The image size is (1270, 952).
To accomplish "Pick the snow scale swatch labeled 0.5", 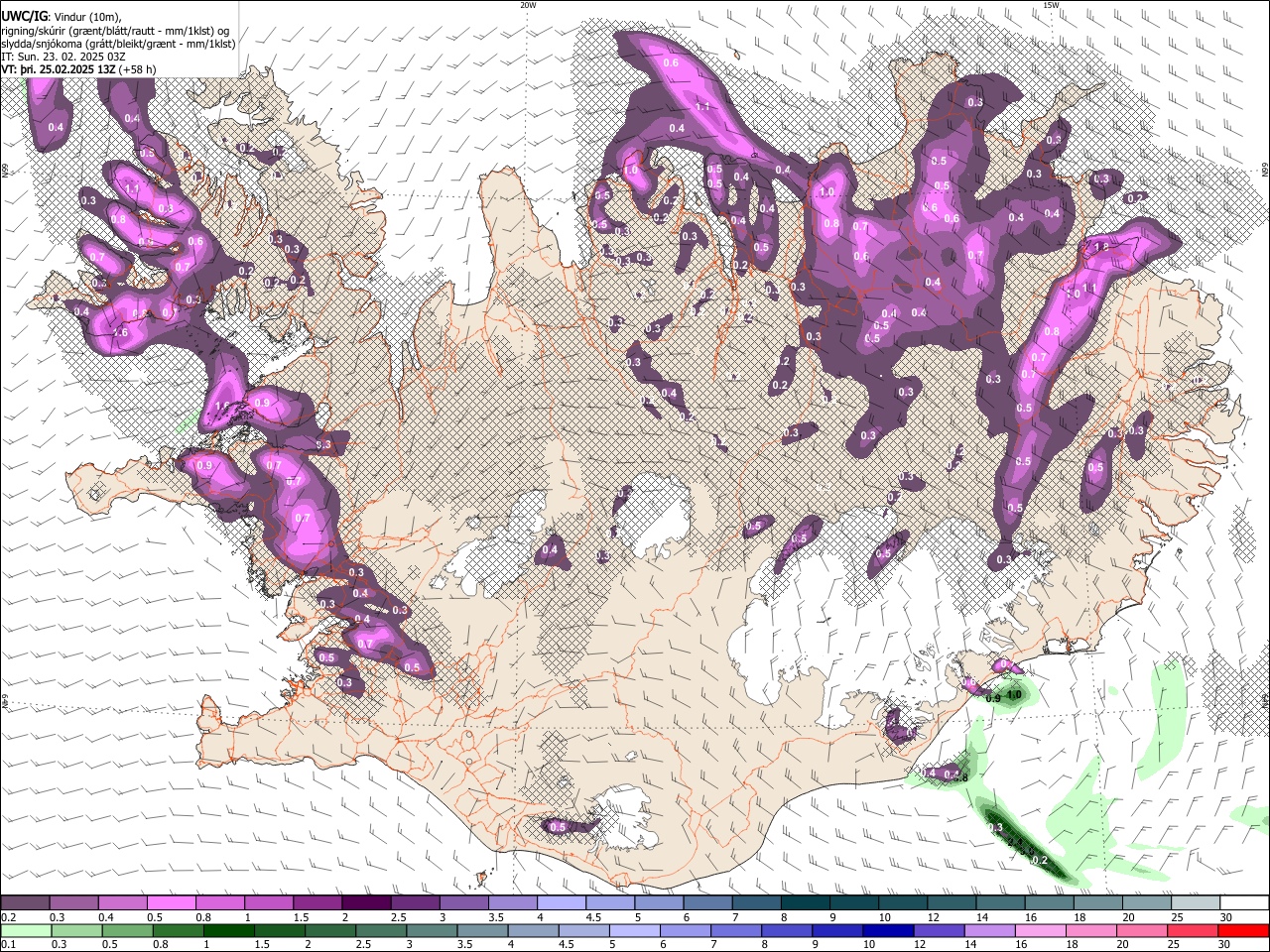I will pyautogui.click(x=172, y=902).
